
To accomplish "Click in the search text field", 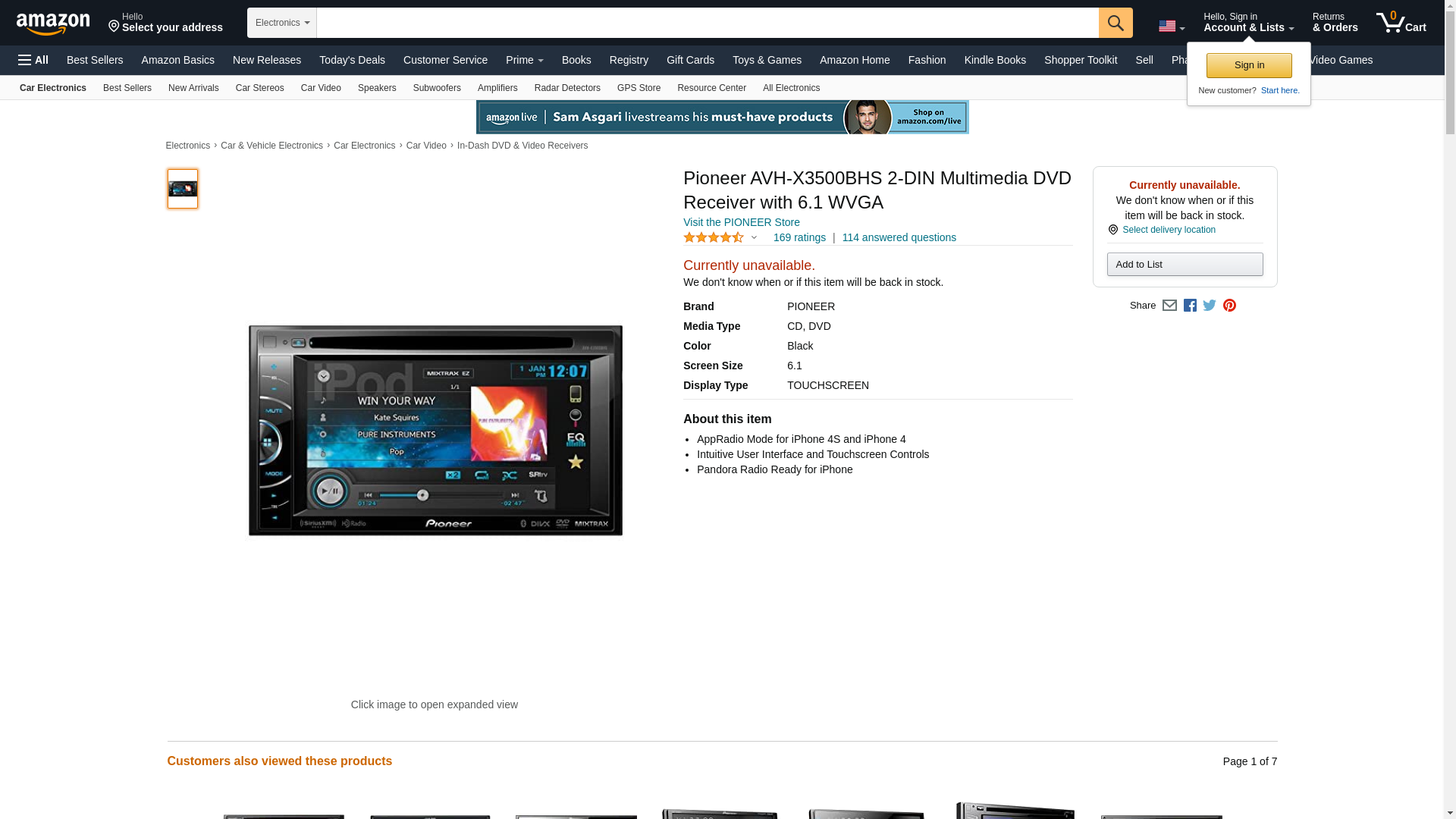I will [x=707, y=23].
